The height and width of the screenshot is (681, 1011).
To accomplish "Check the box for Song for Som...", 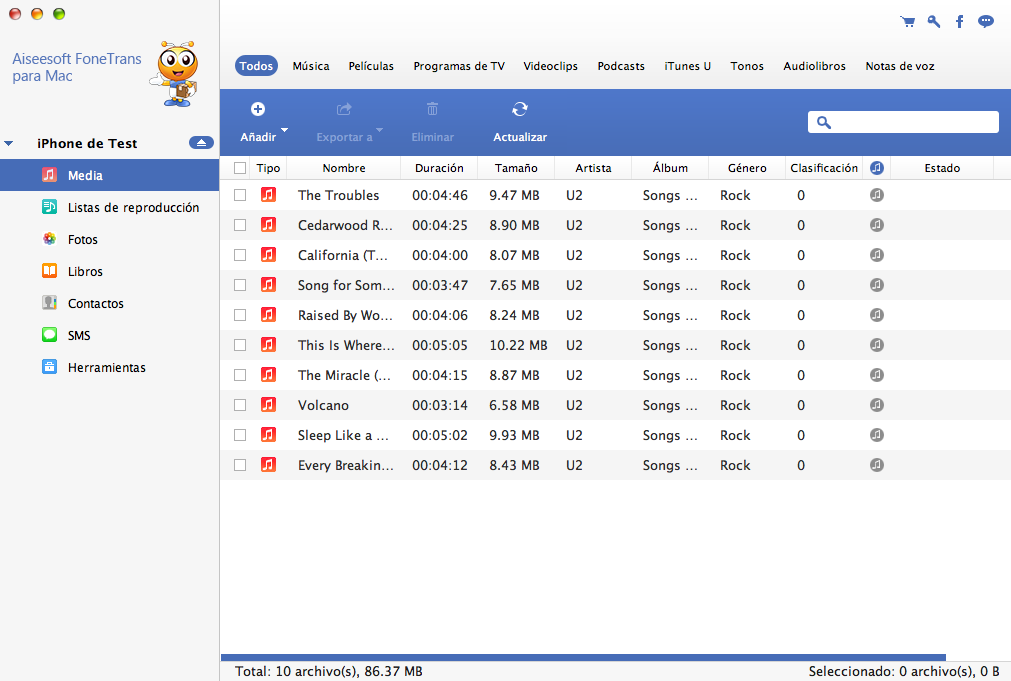I will coord(240,285).
